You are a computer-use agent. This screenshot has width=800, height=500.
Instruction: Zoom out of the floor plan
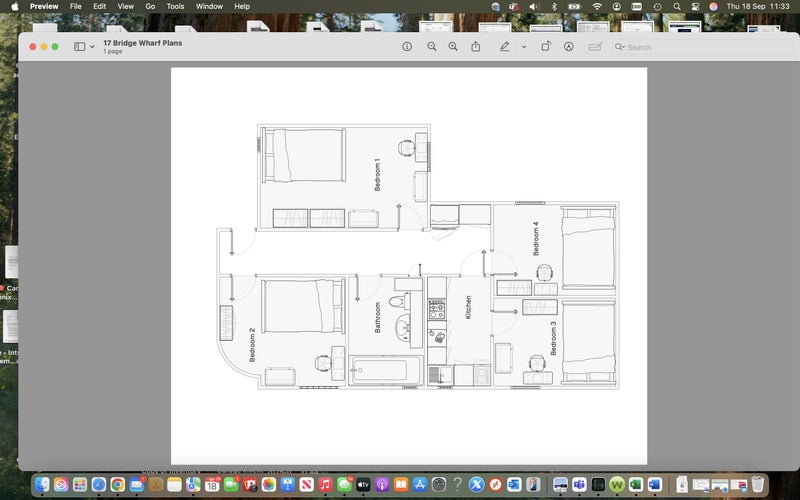[x=432, y=47]
